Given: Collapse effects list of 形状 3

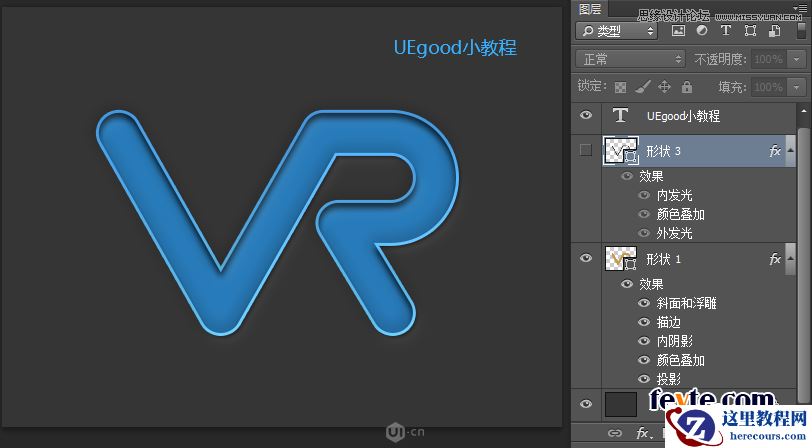Looking at the screenshot, I should click(x=790, y=151).
